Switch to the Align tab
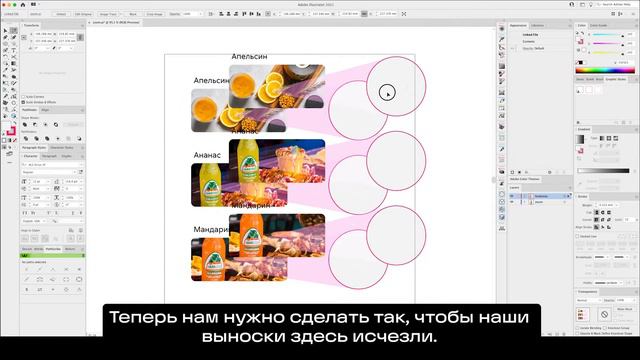This screenshot has height=360, width=640. pyautogui.click(x=45, y=110)
